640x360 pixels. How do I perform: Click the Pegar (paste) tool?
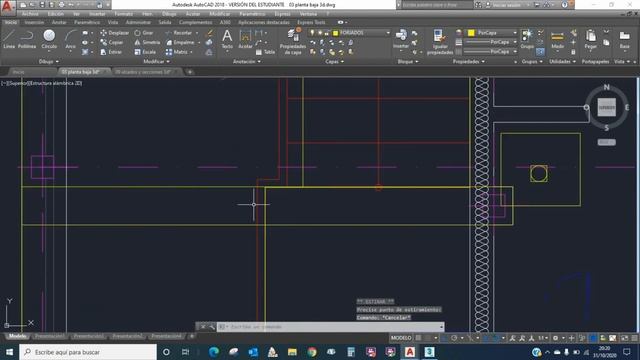pyautogui.click(x=591, y=39)
